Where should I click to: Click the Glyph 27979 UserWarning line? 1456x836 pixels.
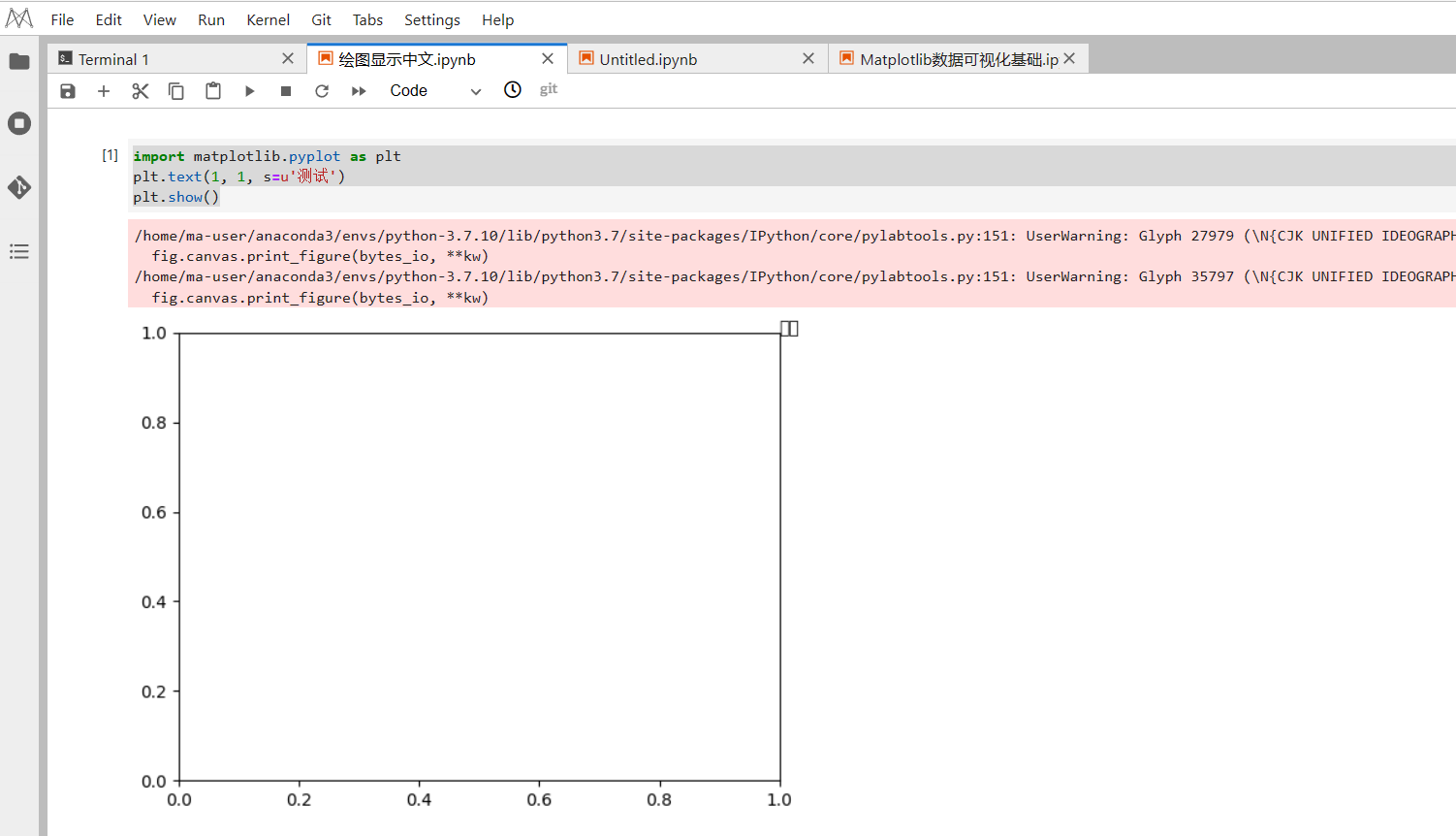(x=795, y=236)
